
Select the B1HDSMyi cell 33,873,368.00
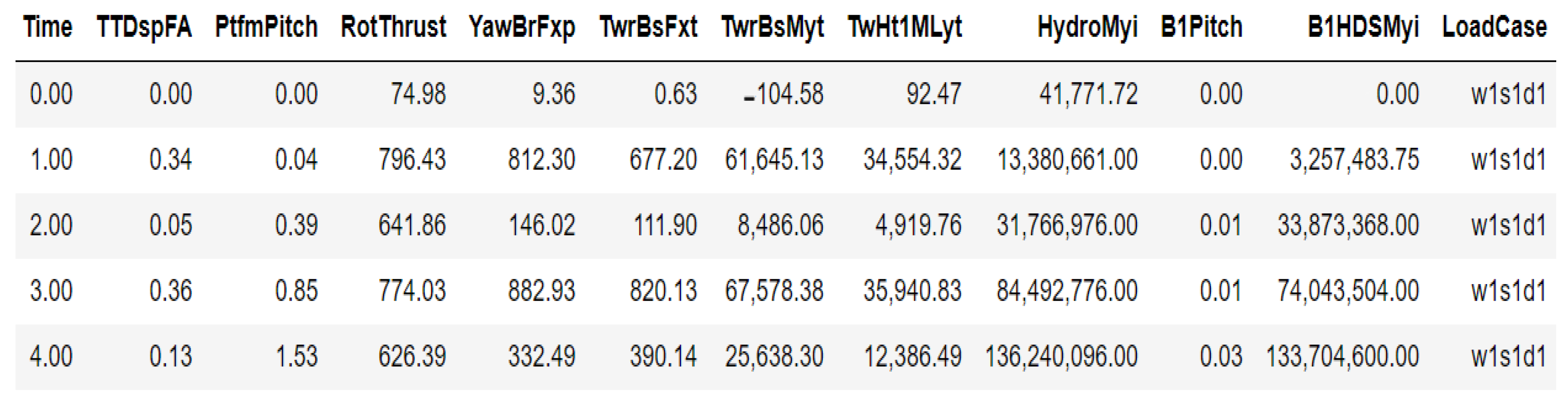pyautogui.click(x=1348, y=226)
